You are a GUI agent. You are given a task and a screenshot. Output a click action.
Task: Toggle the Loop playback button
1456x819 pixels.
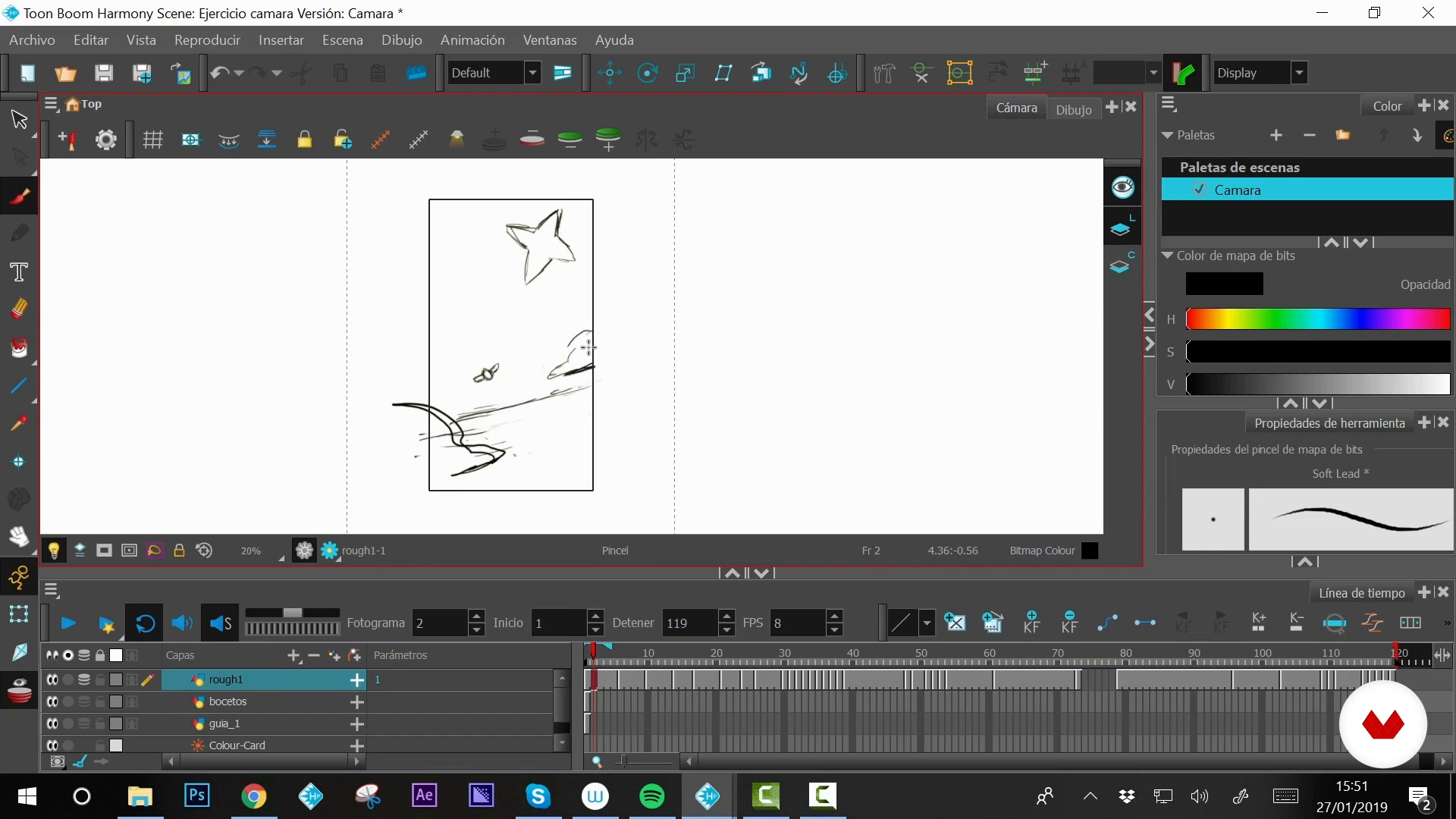click(x=145, y=623)
